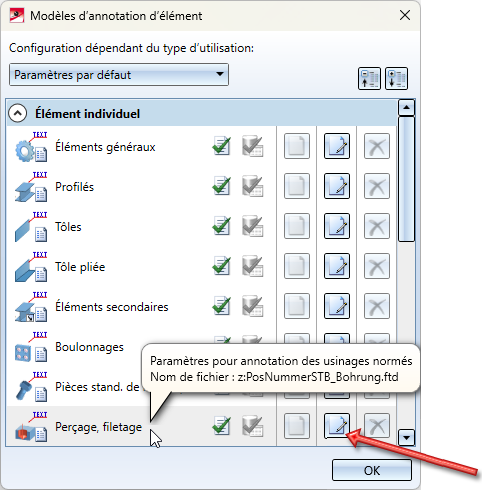Click the Tôles annotation icon
This screenshot has height=490, width=482.
tap(31, 227)
